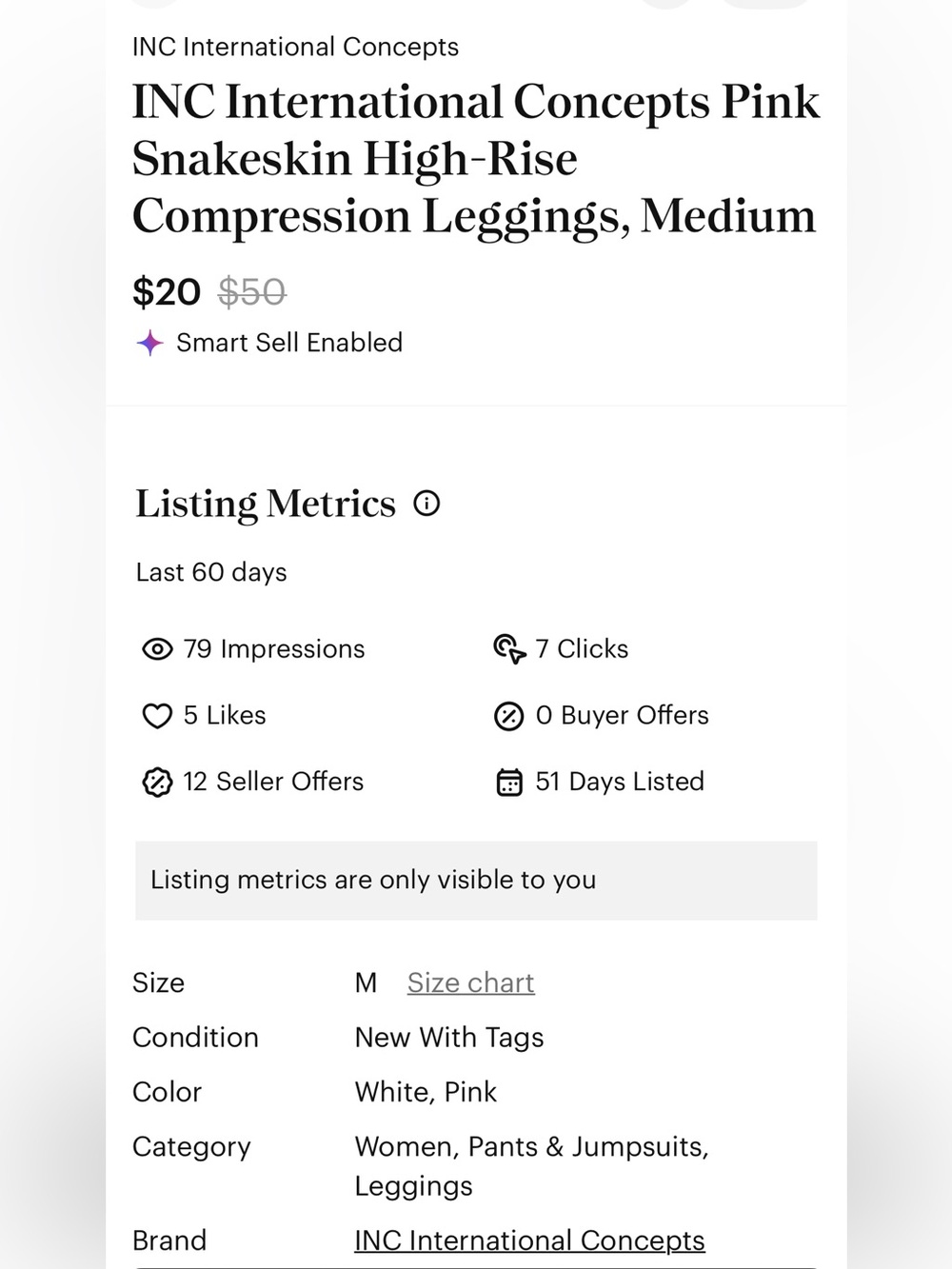Tap the brand name above the title
The image size is (952, 1269).
point(295,47)
